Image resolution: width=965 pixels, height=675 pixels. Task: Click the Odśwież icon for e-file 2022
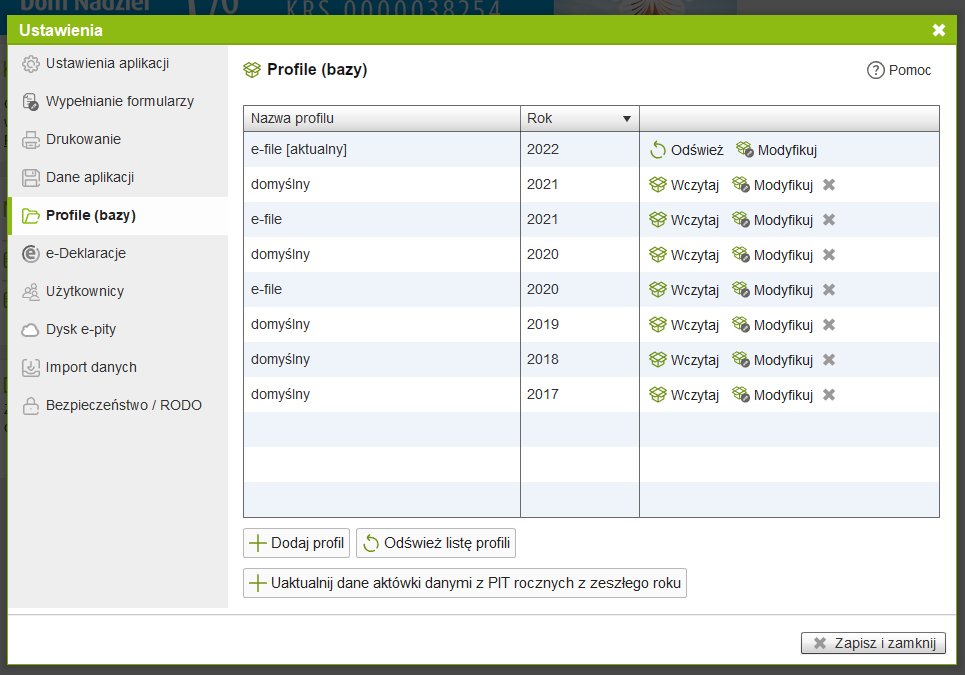(658, 150)
